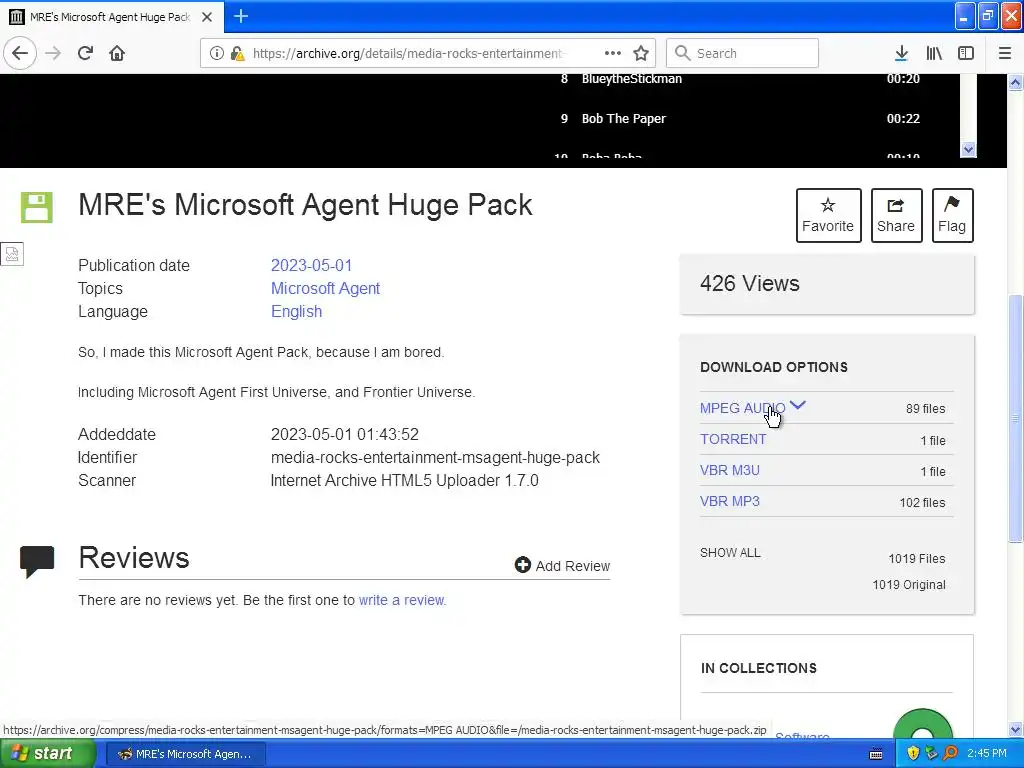Click the green floppy disk software icon

tap(37, 208)
